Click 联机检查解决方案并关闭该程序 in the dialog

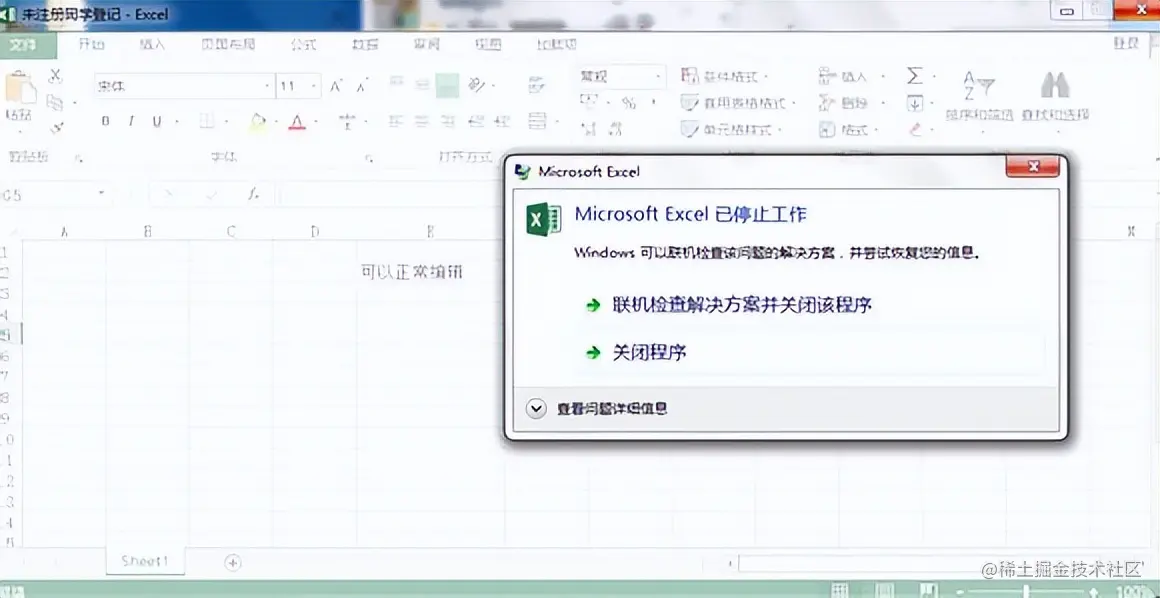[x=743, y=305]
